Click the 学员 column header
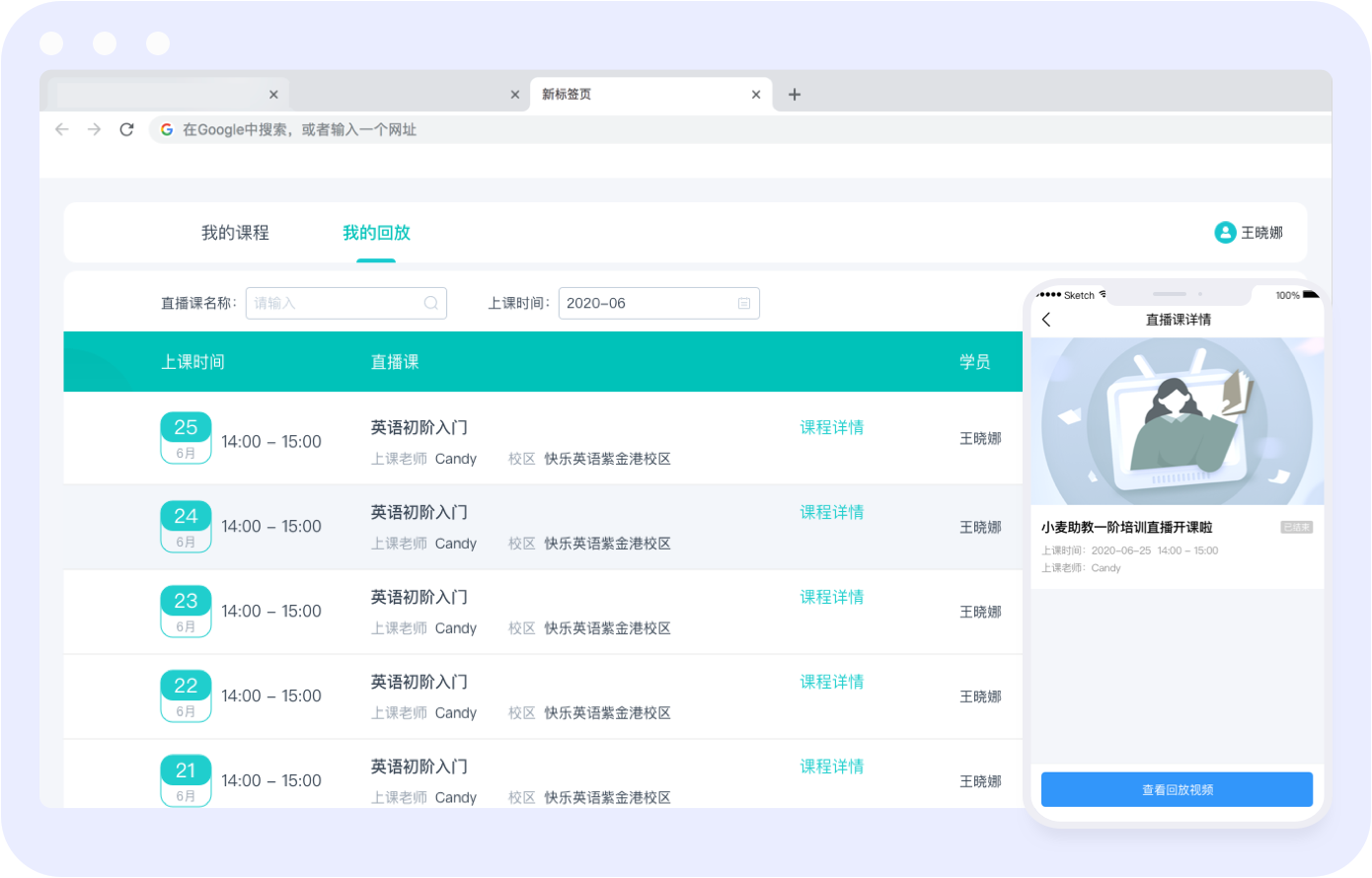 click(x=975, y=362)
